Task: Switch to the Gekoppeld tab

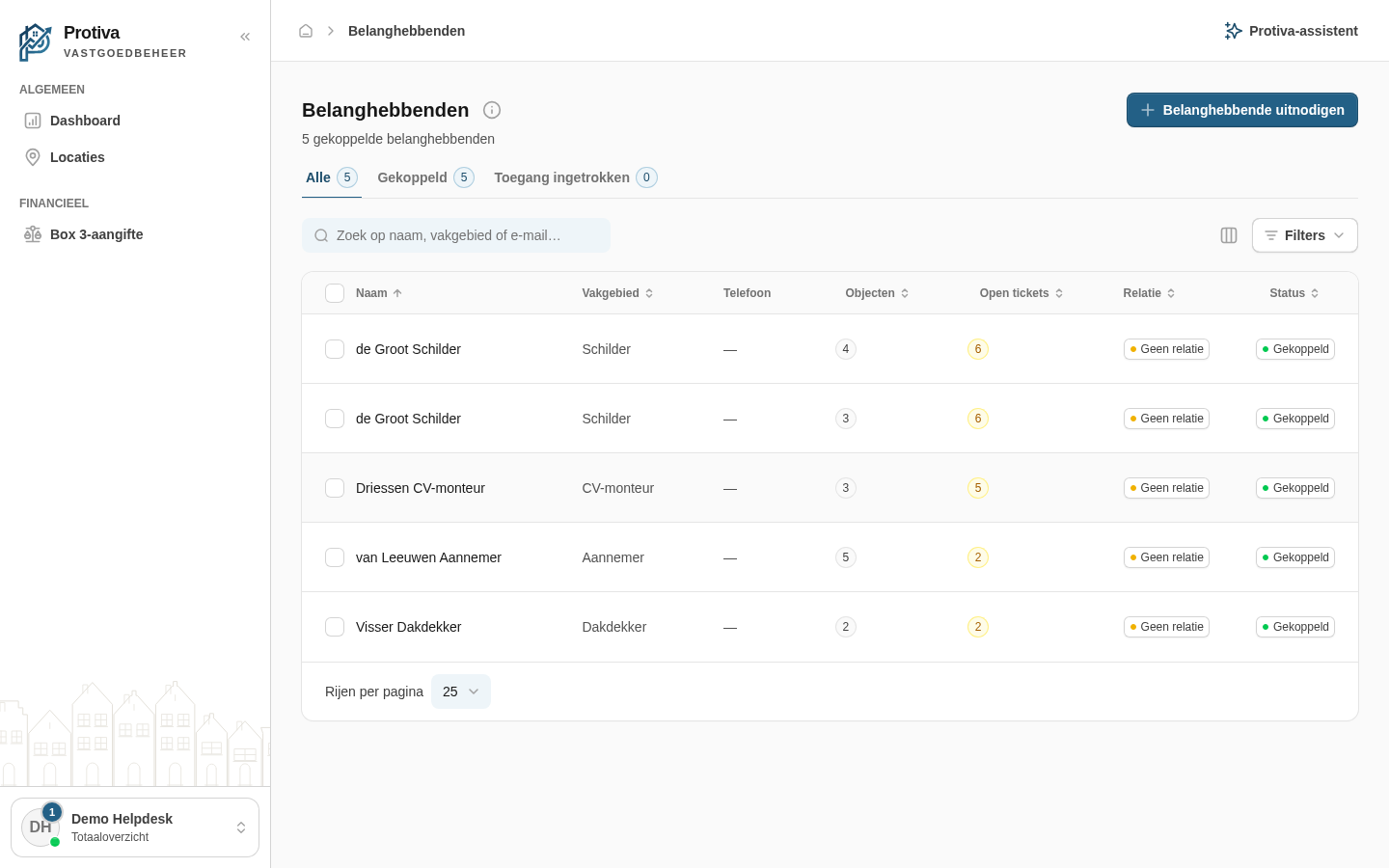Action: (425, 177)
